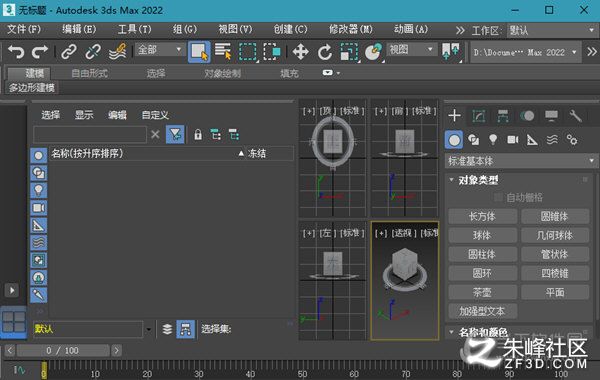600x380 pixels.
Task: Clear the scene explorer search with X
Action: [155, 134]
